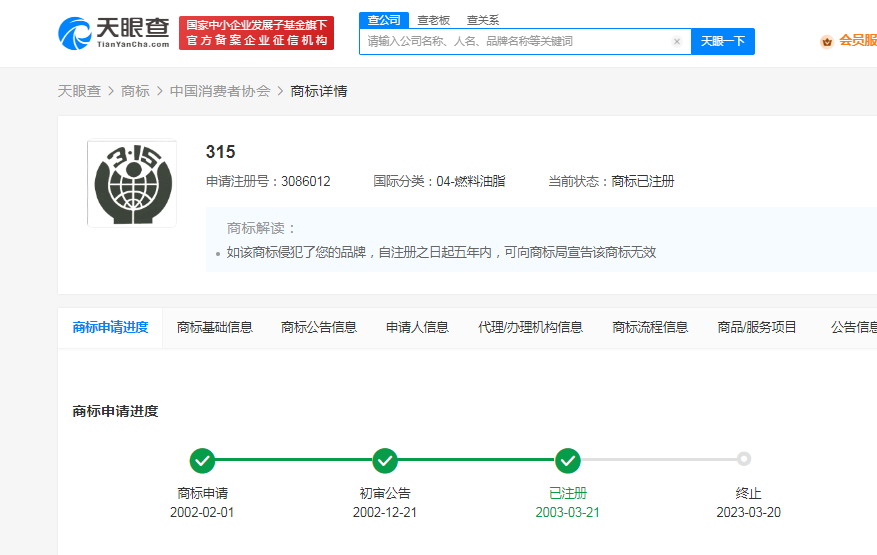Image resolution: width=877 pixels, height=555 pixels.
Task: Click the 商标申请 green checkmark step
Action: (202, 460)
